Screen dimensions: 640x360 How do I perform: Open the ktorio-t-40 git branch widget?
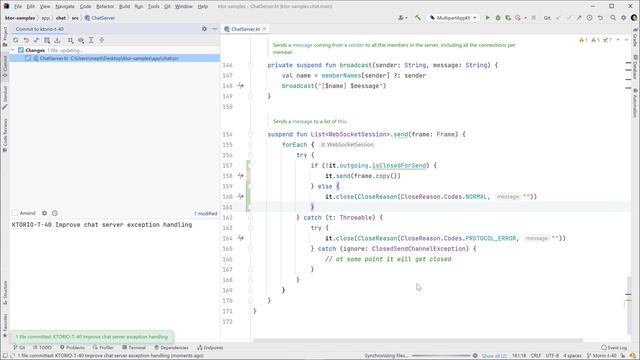(602, 356)
